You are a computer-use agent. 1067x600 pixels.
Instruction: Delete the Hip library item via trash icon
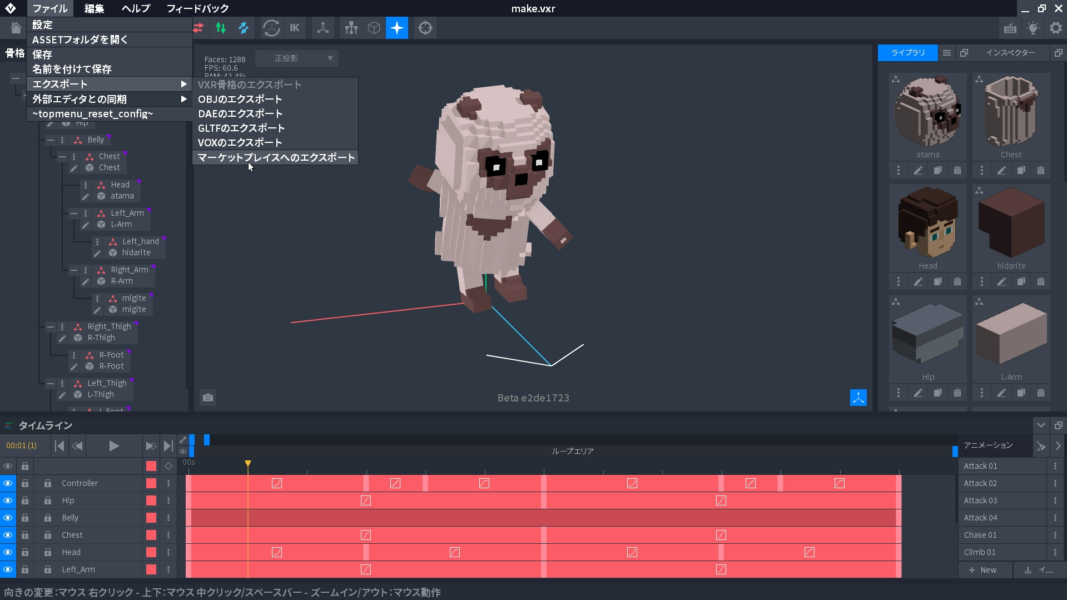(x=957, y=393)
